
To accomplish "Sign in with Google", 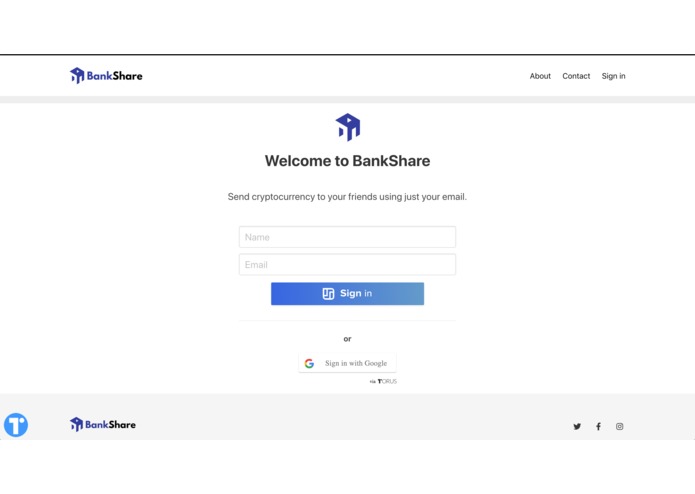I will (347, 363).
